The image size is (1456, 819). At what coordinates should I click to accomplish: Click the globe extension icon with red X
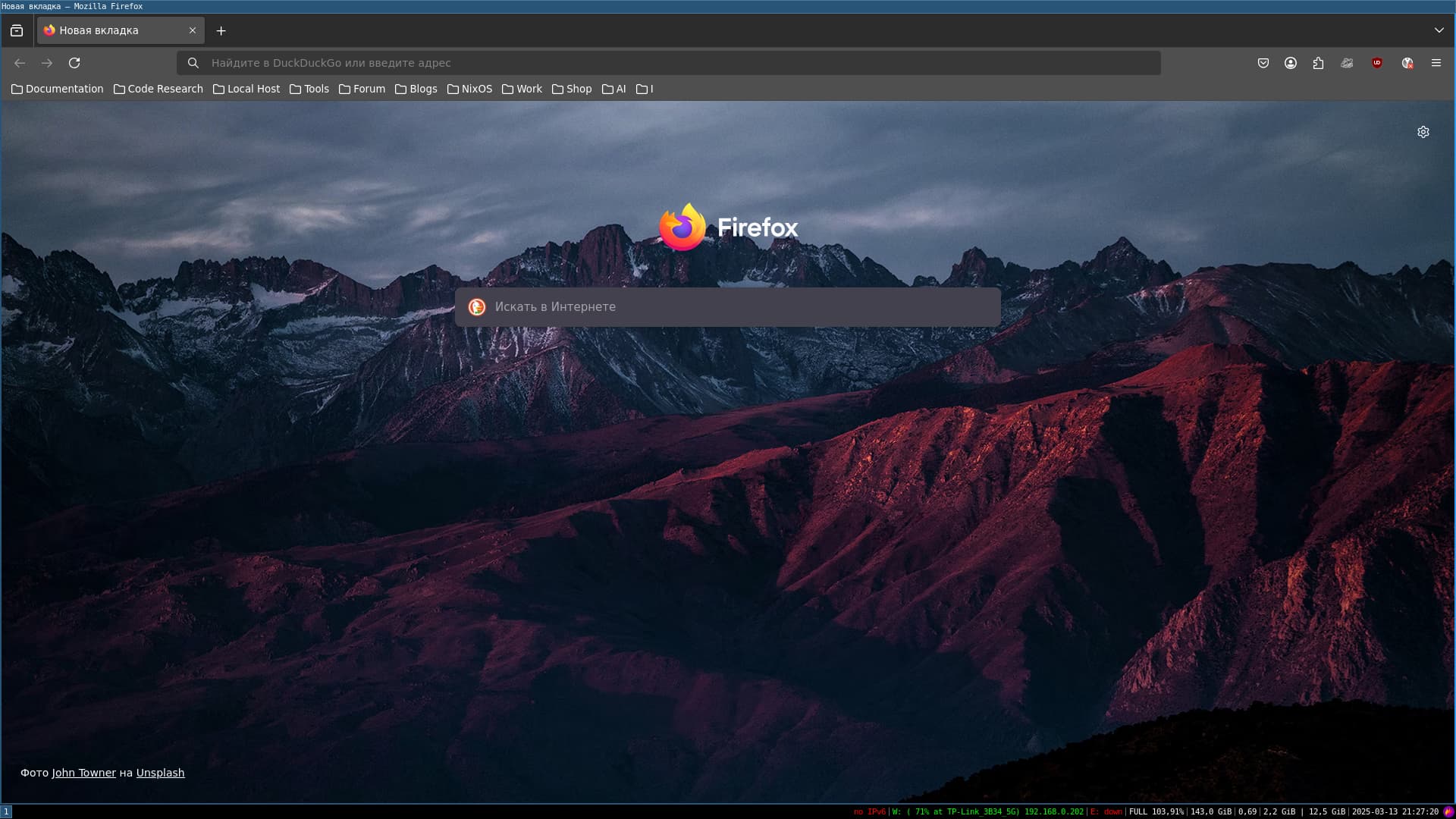pos(1407,63)
